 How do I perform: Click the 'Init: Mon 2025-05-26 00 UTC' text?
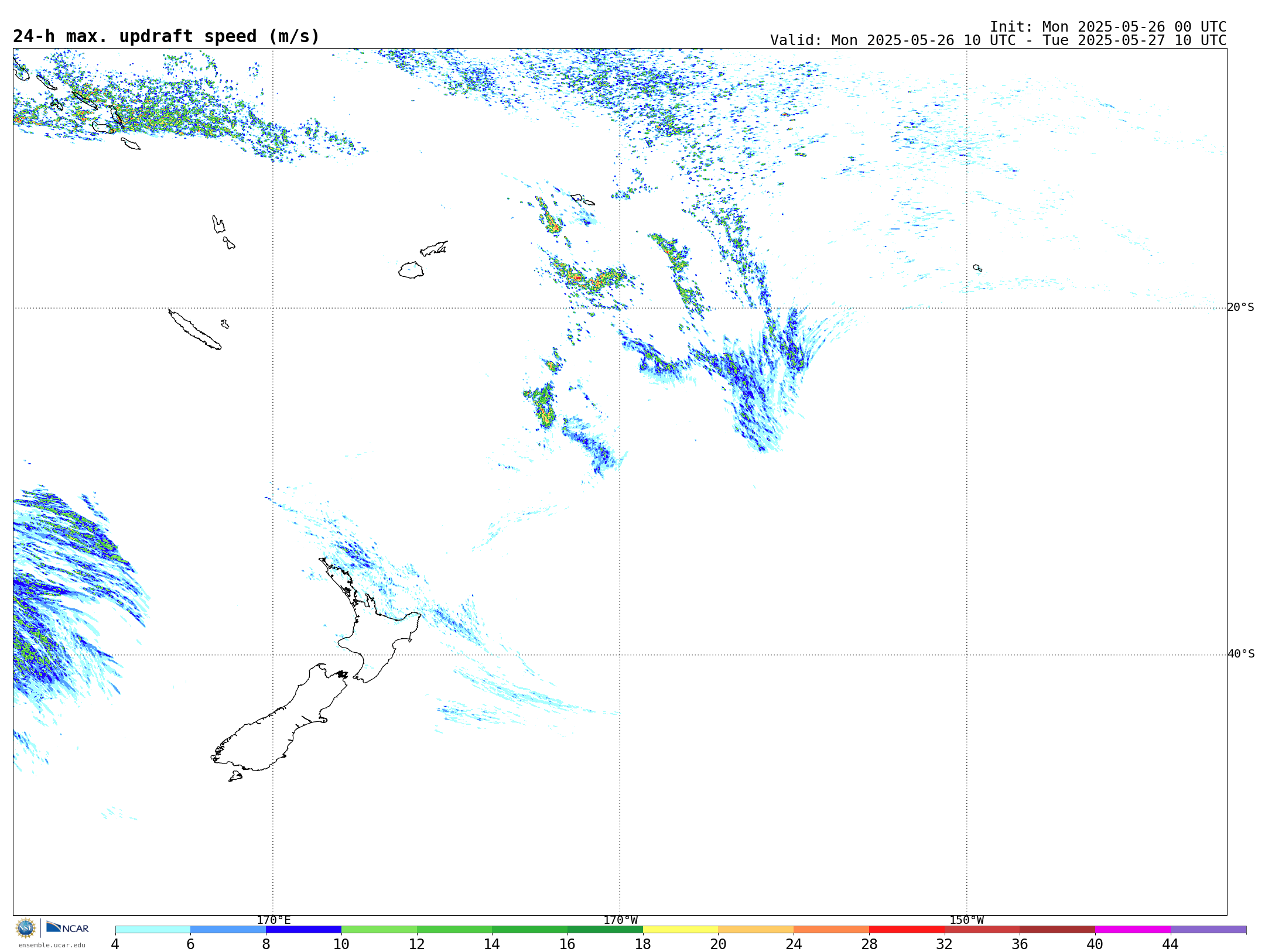pos(1108,27)
